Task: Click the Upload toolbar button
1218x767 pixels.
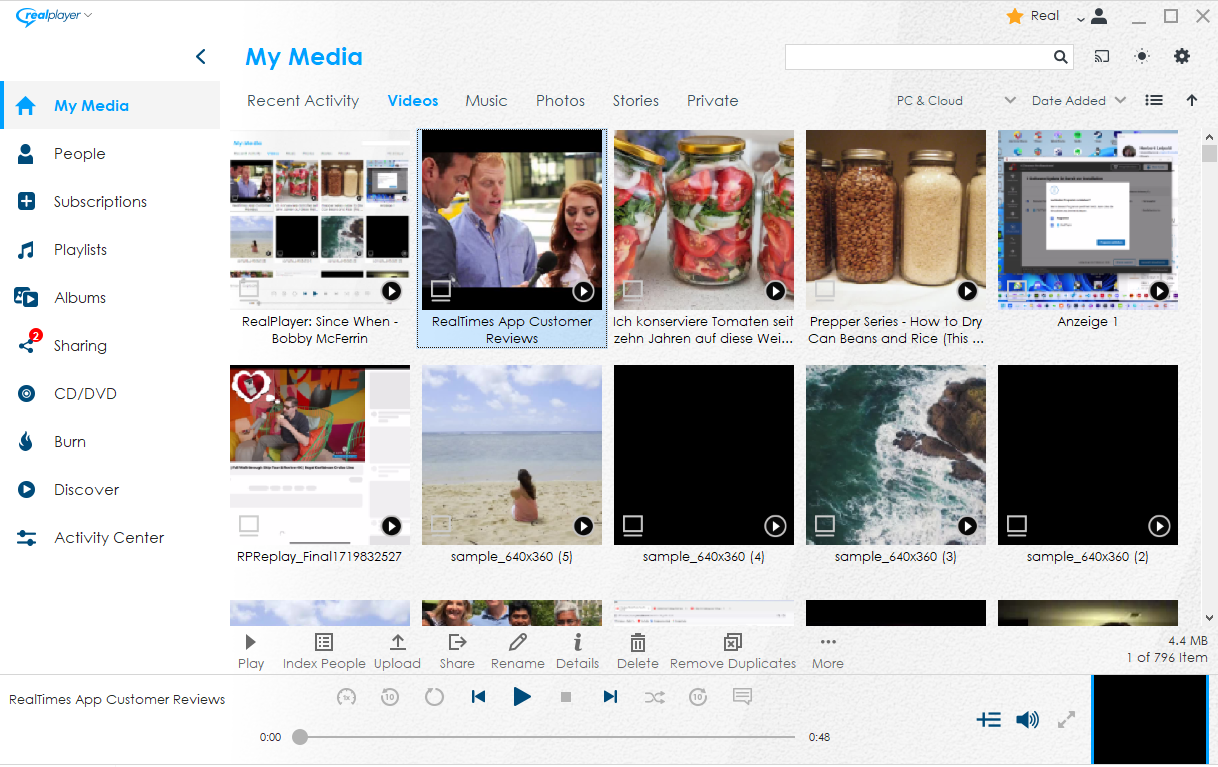Action: point(397,651)
